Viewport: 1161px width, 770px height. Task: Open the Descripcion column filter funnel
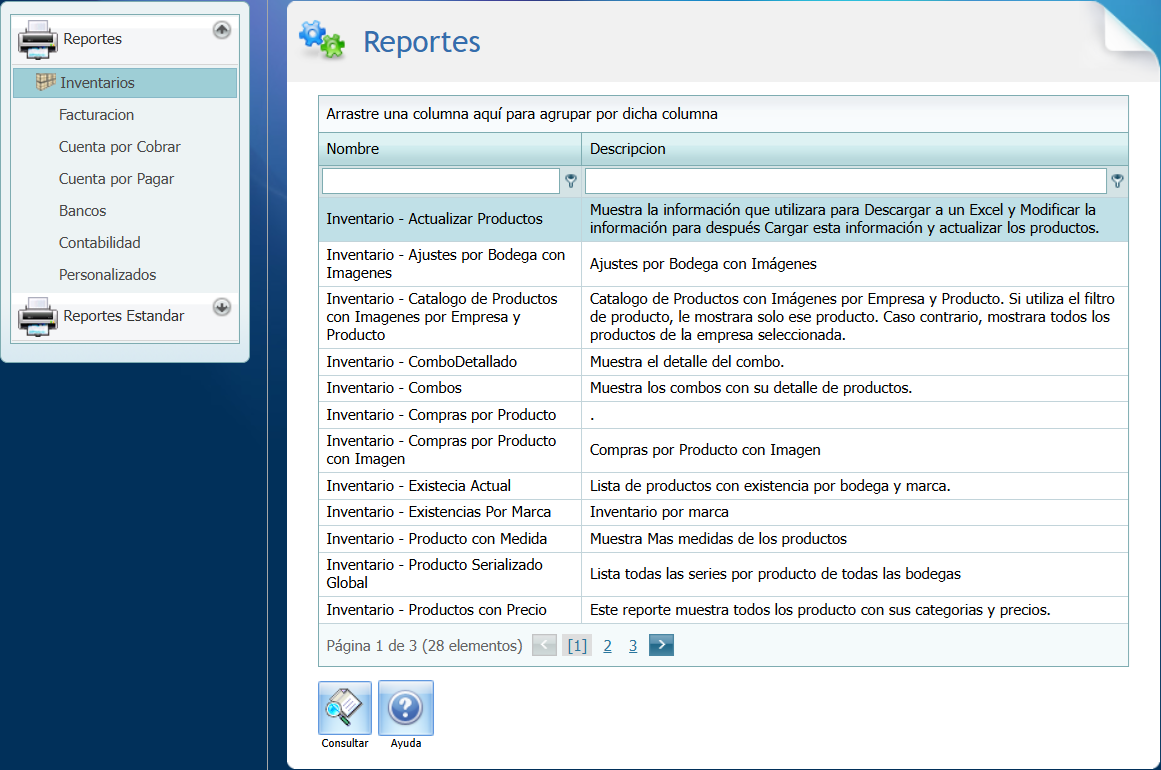(1117, 181)
